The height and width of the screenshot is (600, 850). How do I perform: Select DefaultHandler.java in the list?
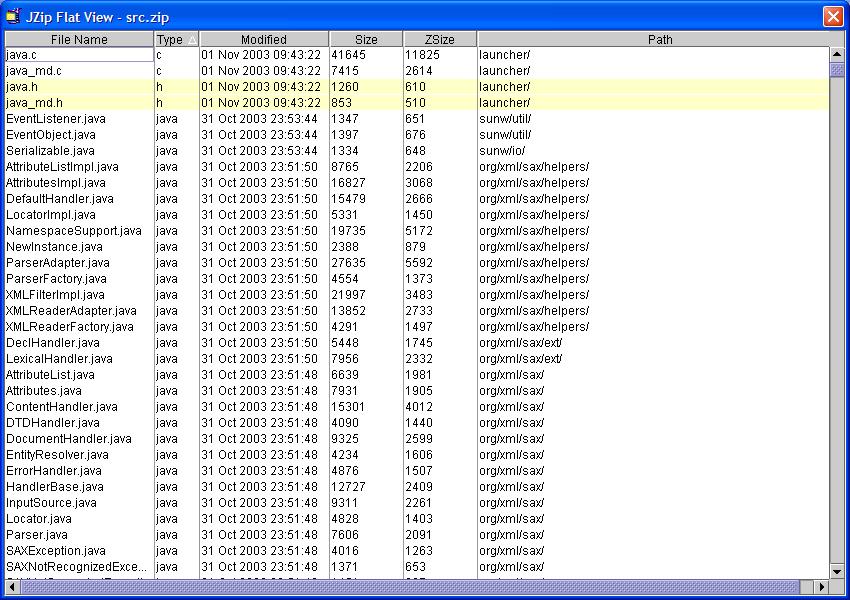pyautogui.click(x=60, y=198)
